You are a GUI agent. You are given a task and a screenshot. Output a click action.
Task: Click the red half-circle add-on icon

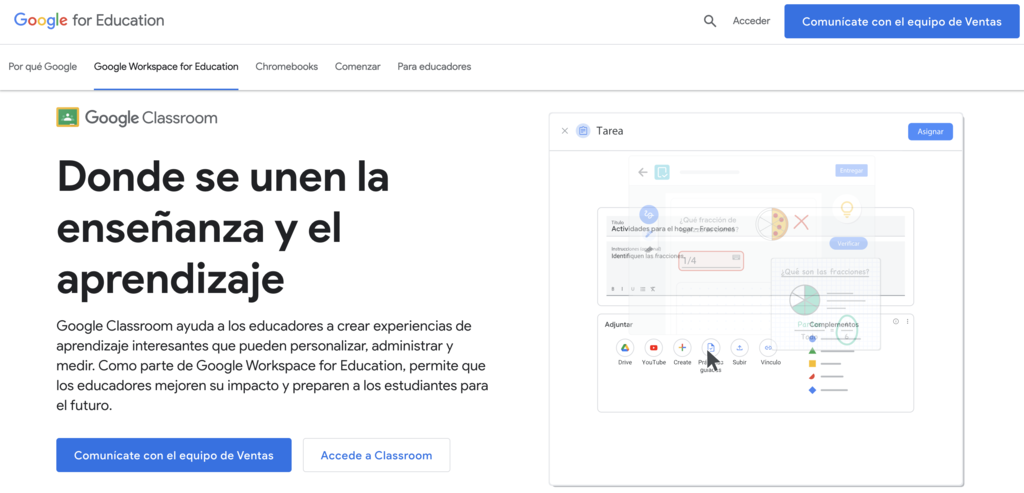[812, 377]
